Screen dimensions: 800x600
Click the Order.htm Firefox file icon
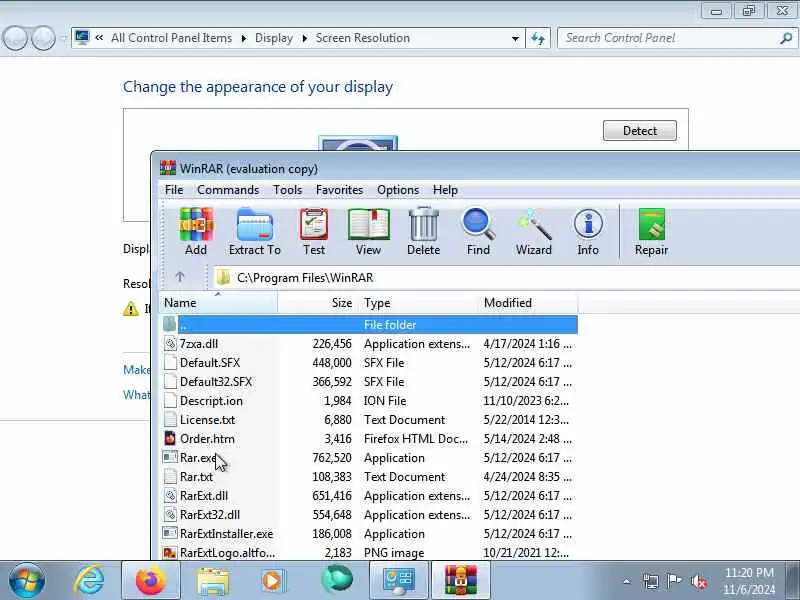pyautogui.click(x=170, y=439)
